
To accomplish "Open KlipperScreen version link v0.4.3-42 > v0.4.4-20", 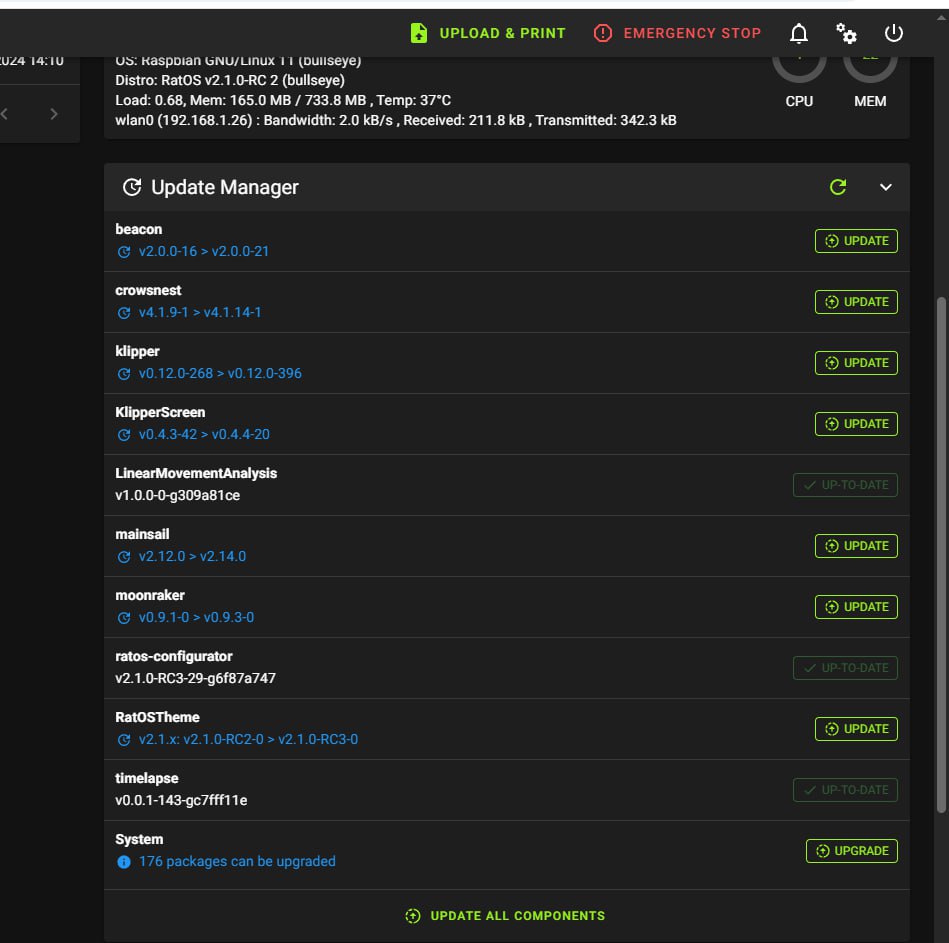I will coord(204,435).
